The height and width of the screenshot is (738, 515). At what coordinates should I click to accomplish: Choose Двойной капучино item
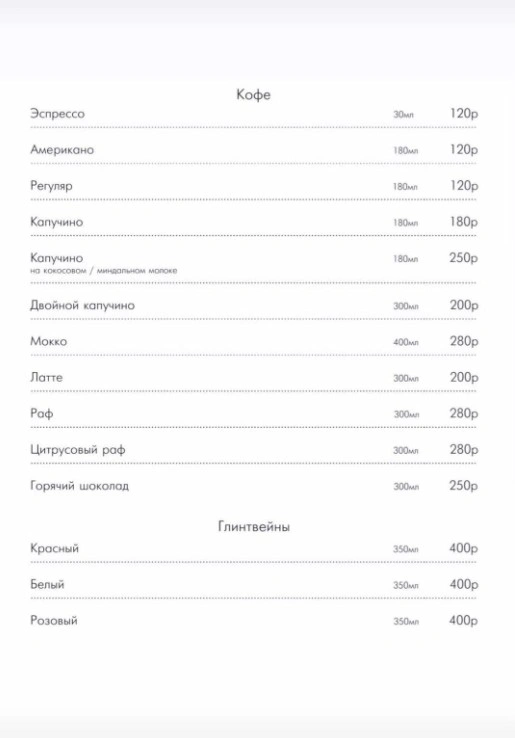82,305
